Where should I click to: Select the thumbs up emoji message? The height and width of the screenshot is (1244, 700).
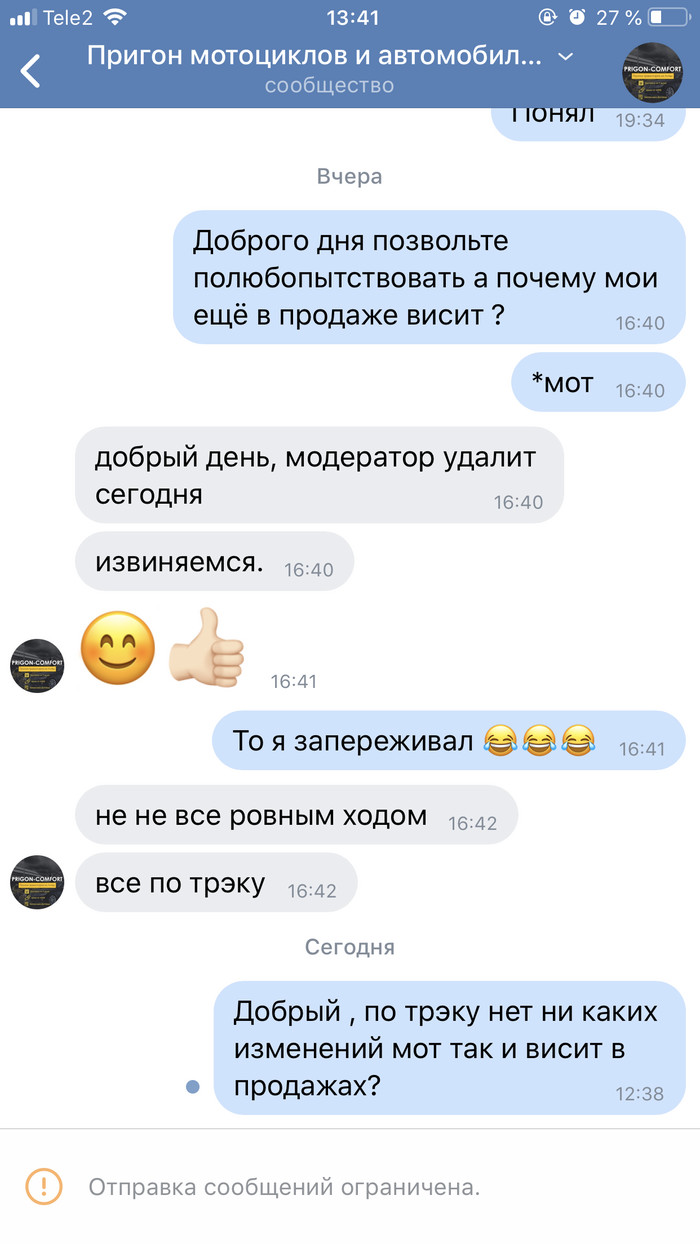207,647
